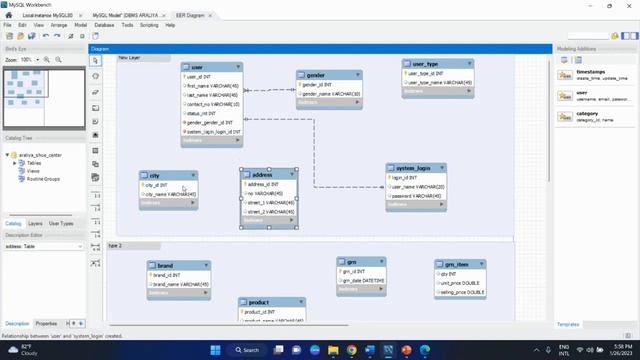Toggle the diagram grid display
This screenshot has height=360, width=640.
pos(71,36)
